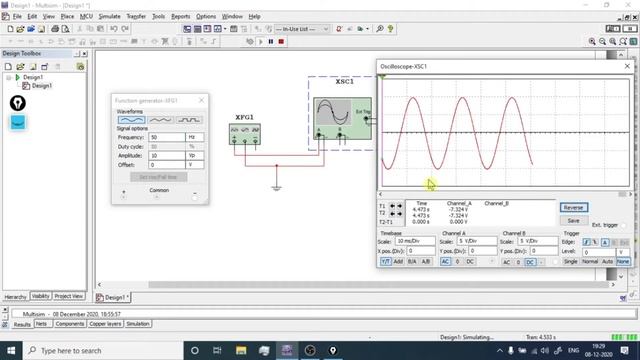The width and height of the screenshot is (640, 360).
Task: Click the ground symbol on schematic
Action: [x=276, y=188]
